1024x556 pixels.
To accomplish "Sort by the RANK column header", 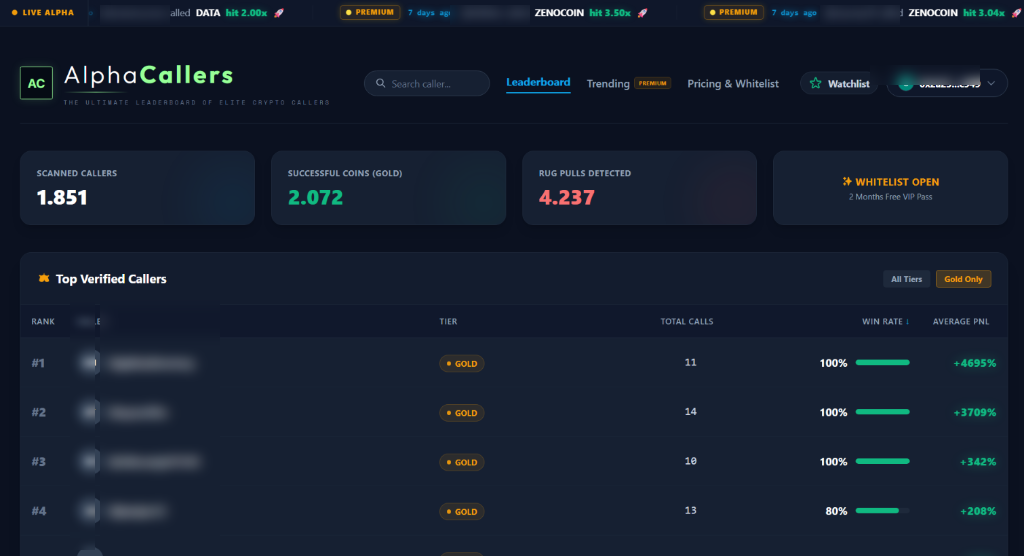I will [x=43, y=321].
